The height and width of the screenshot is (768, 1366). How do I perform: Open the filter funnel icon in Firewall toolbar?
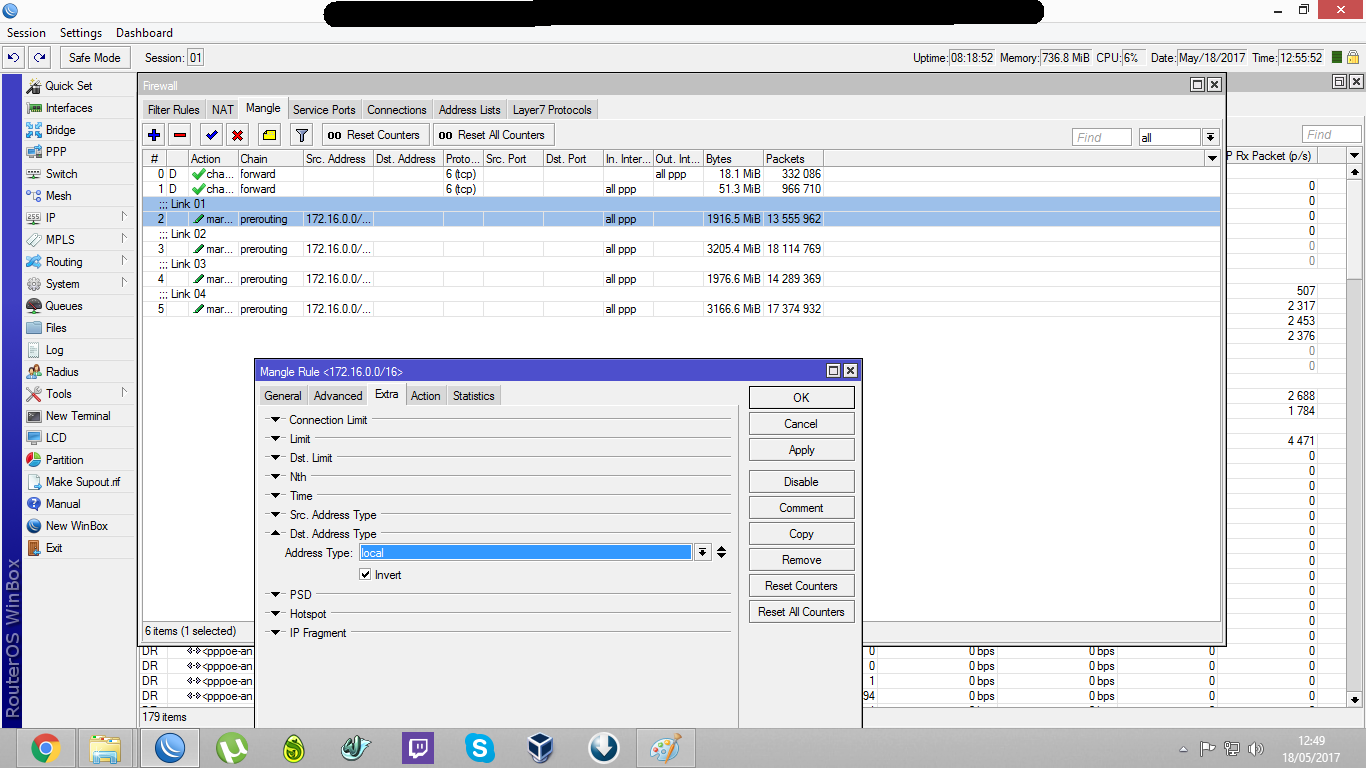301,135
